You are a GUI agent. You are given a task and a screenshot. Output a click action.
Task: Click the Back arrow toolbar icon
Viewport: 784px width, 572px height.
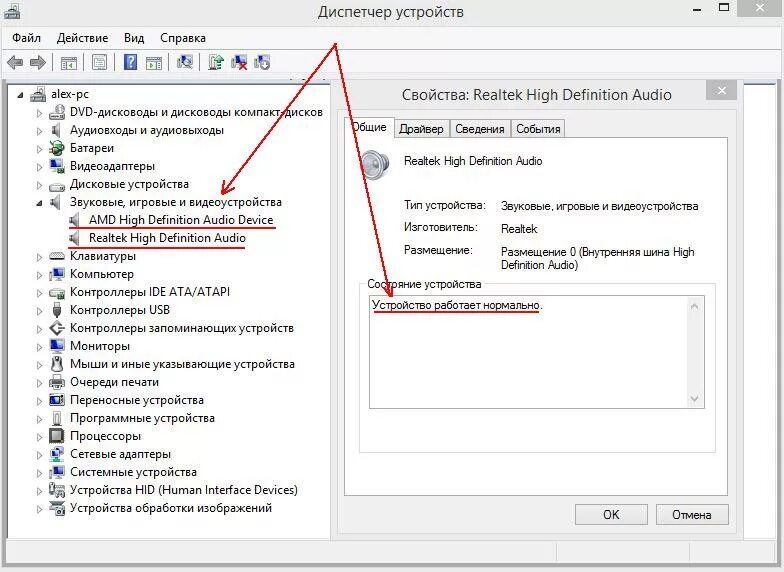coord(15,62)
